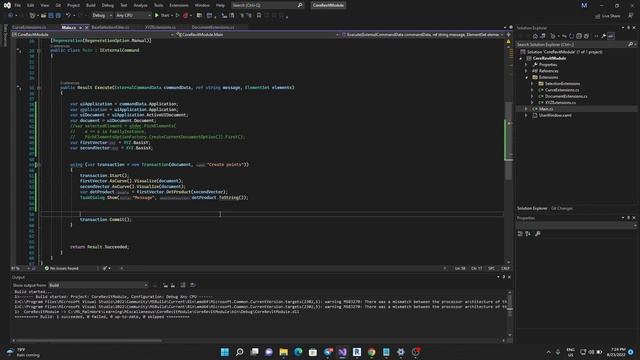The width and height of the screenshot is (640, 360).
Task: Toggle auto-hide pin of Output panel
Action: click(504, 277)
